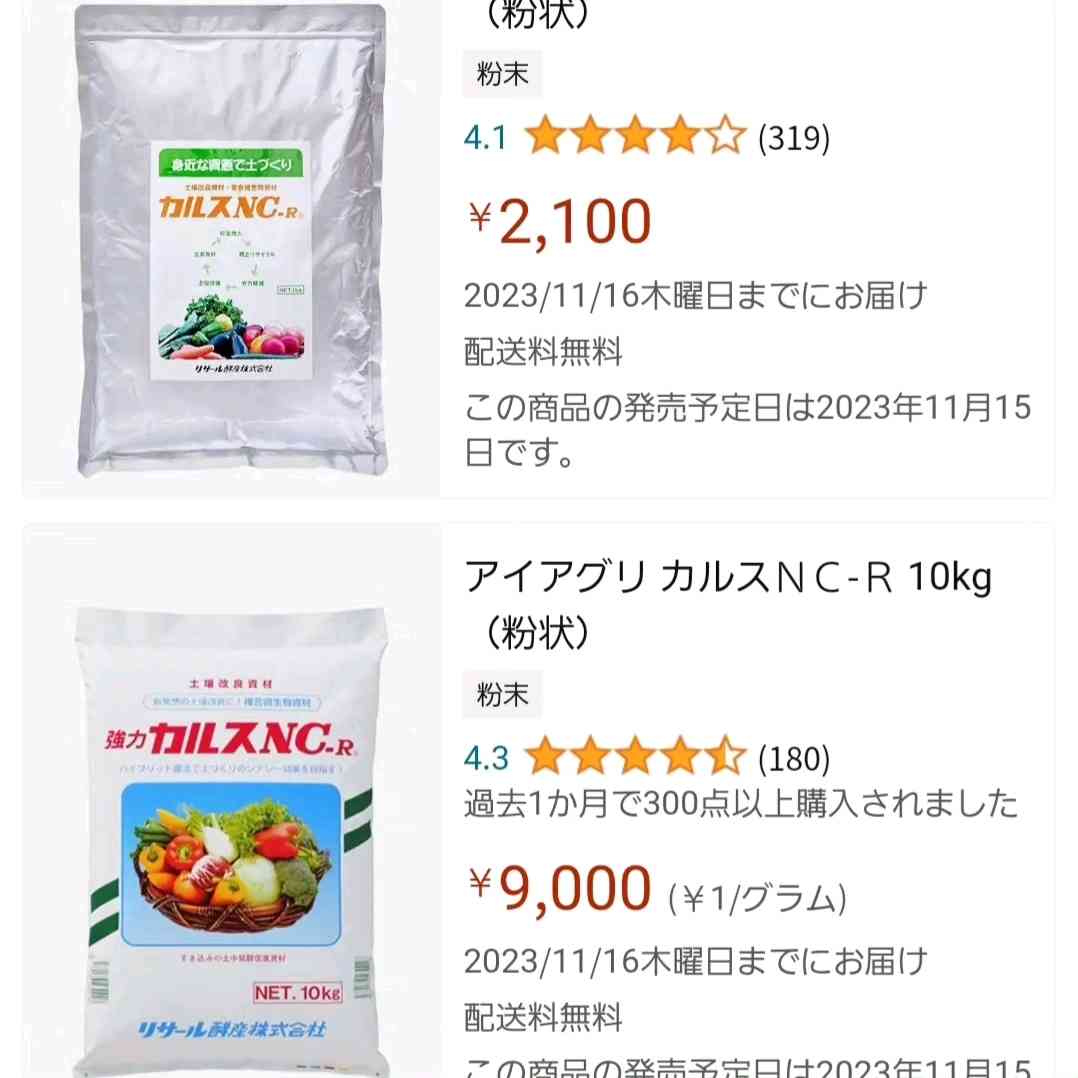Click the 4.1 star rating icons

click(635, 135)
